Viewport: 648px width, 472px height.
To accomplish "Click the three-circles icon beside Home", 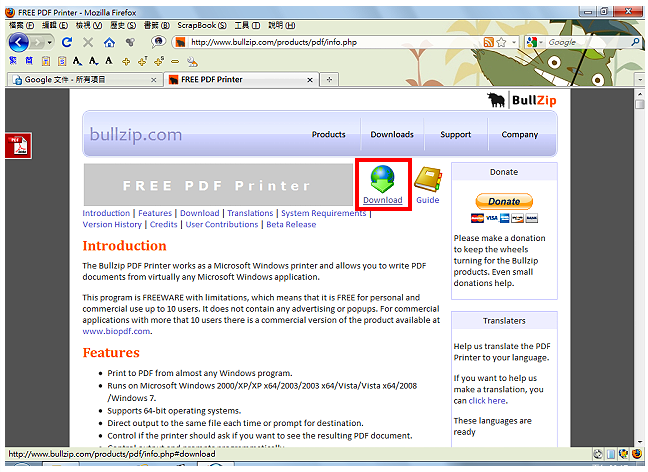I will pyautogui.click(x=131, y=42).
